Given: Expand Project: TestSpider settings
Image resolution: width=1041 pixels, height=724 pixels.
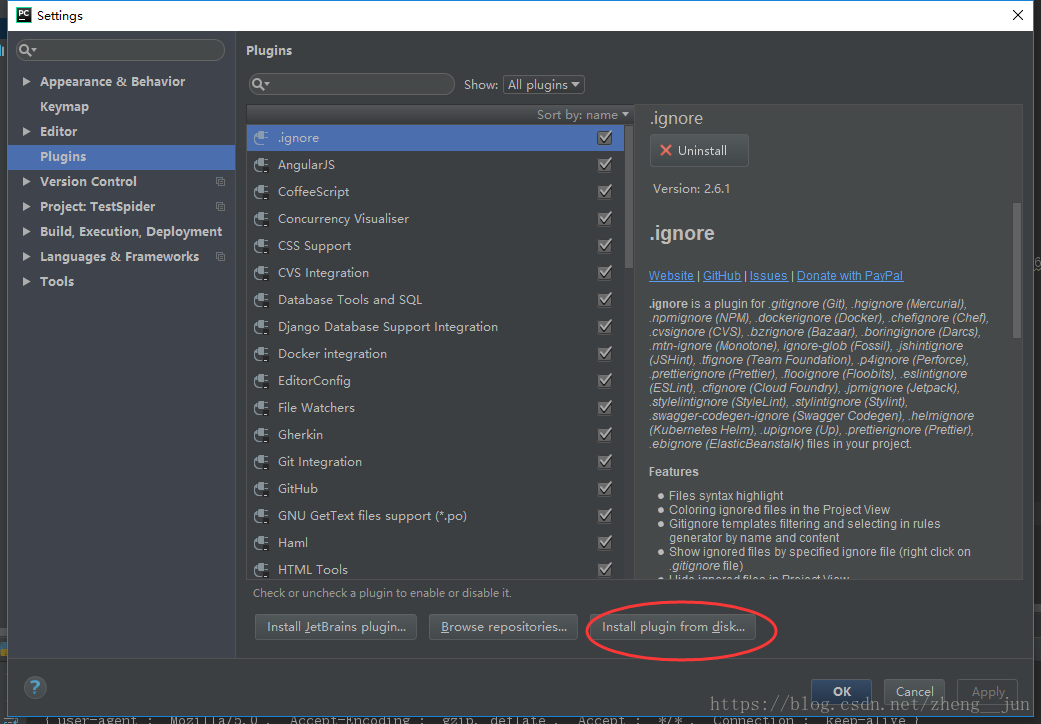Looking at the screenshot, I should point(27,206).
